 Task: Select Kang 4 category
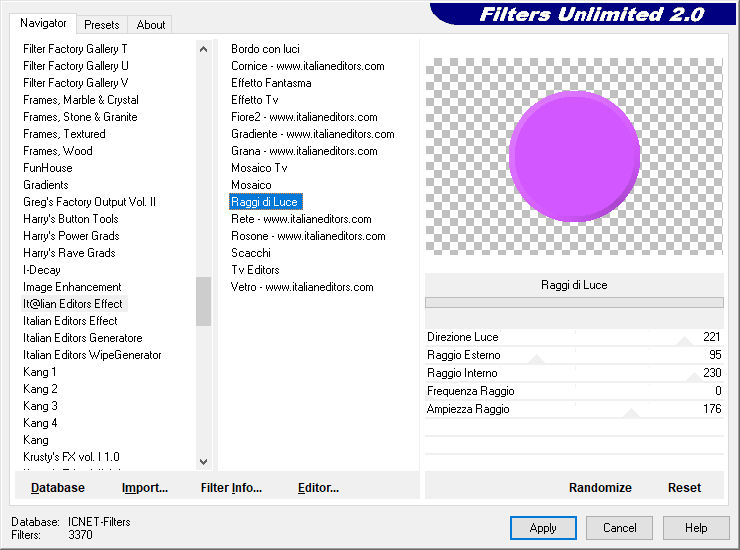[x=40, y=423]
